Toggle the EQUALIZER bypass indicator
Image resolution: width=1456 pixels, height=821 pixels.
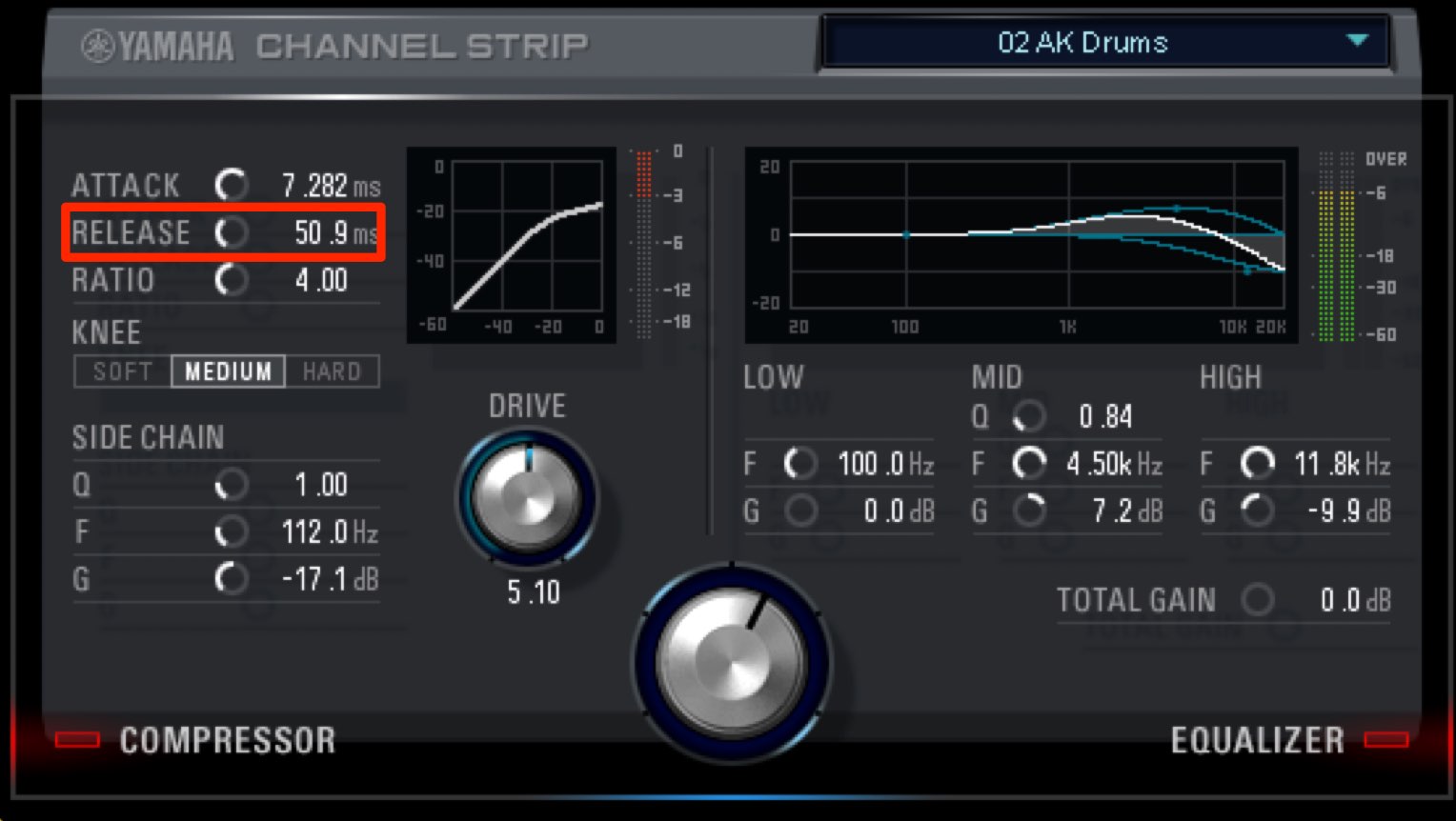click(1386, 740)
